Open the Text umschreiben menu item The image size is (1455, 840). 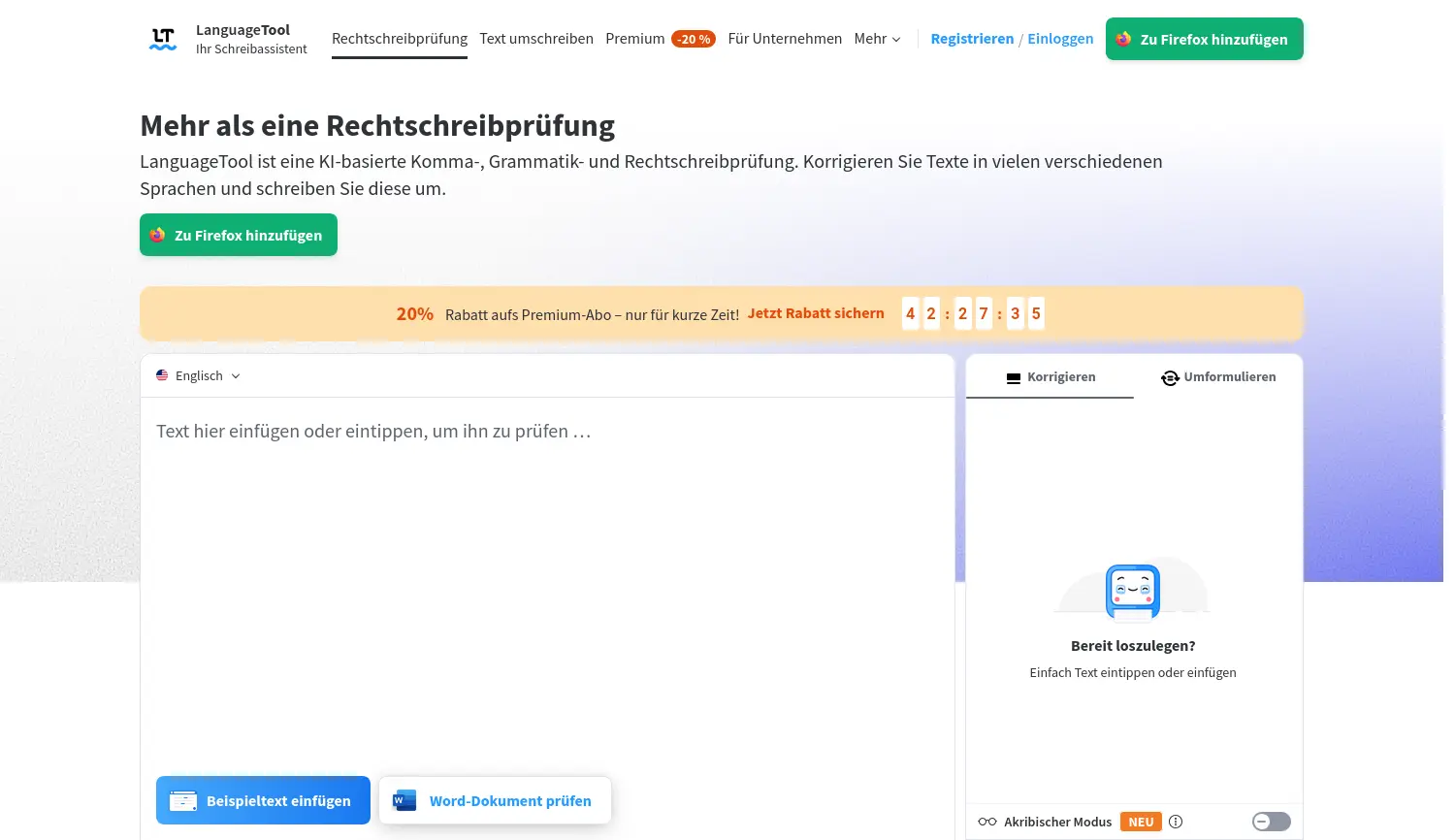(536, 39)
